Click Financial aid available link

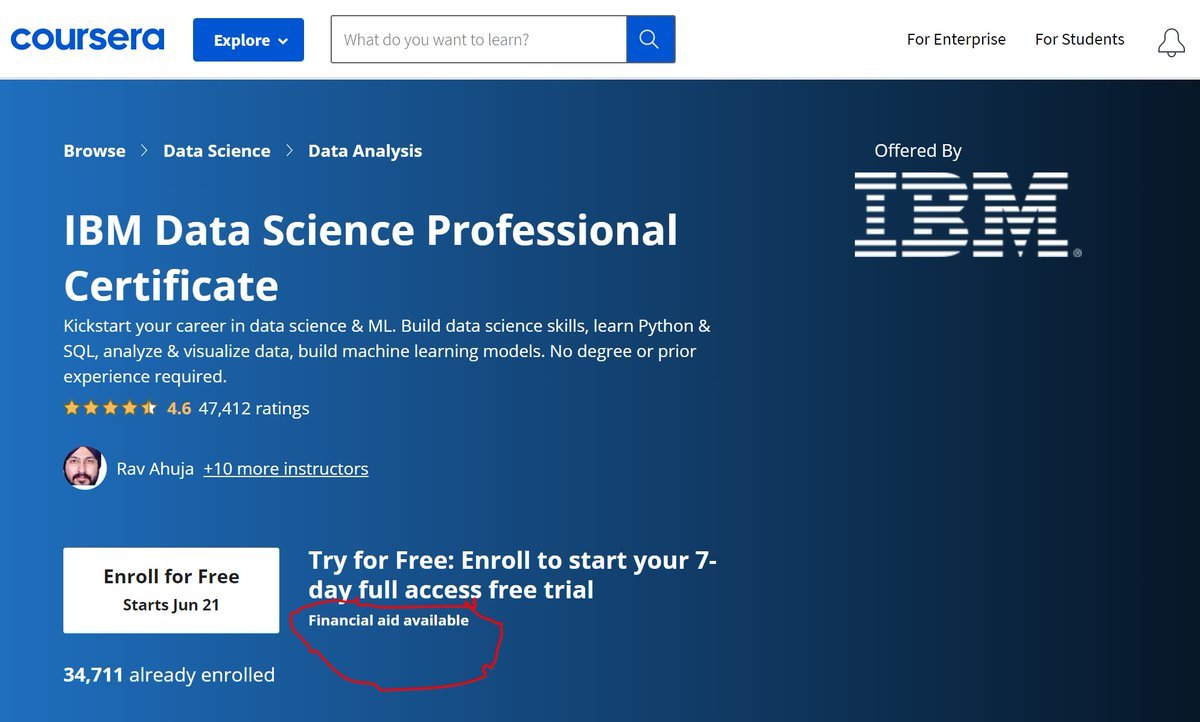click(388, 620)
